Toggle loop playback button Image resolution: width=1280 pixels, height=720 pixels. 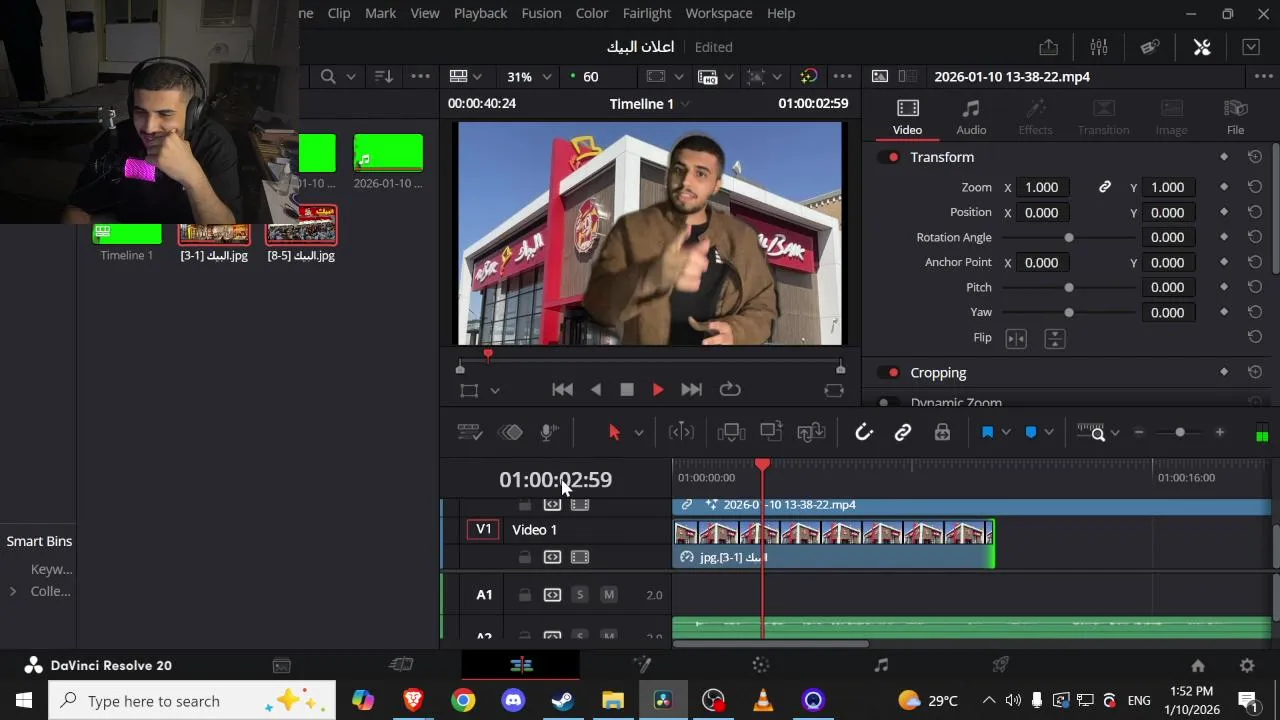730,390
